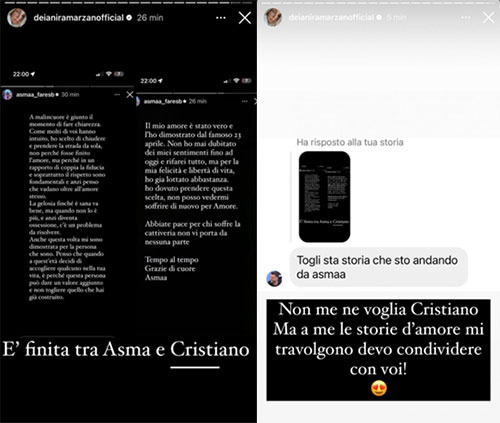The width and height of the screenshot is (500, 423).
Task: Tap the asmaa_faresb avatar in embedded story
Action: click(7, 95)
